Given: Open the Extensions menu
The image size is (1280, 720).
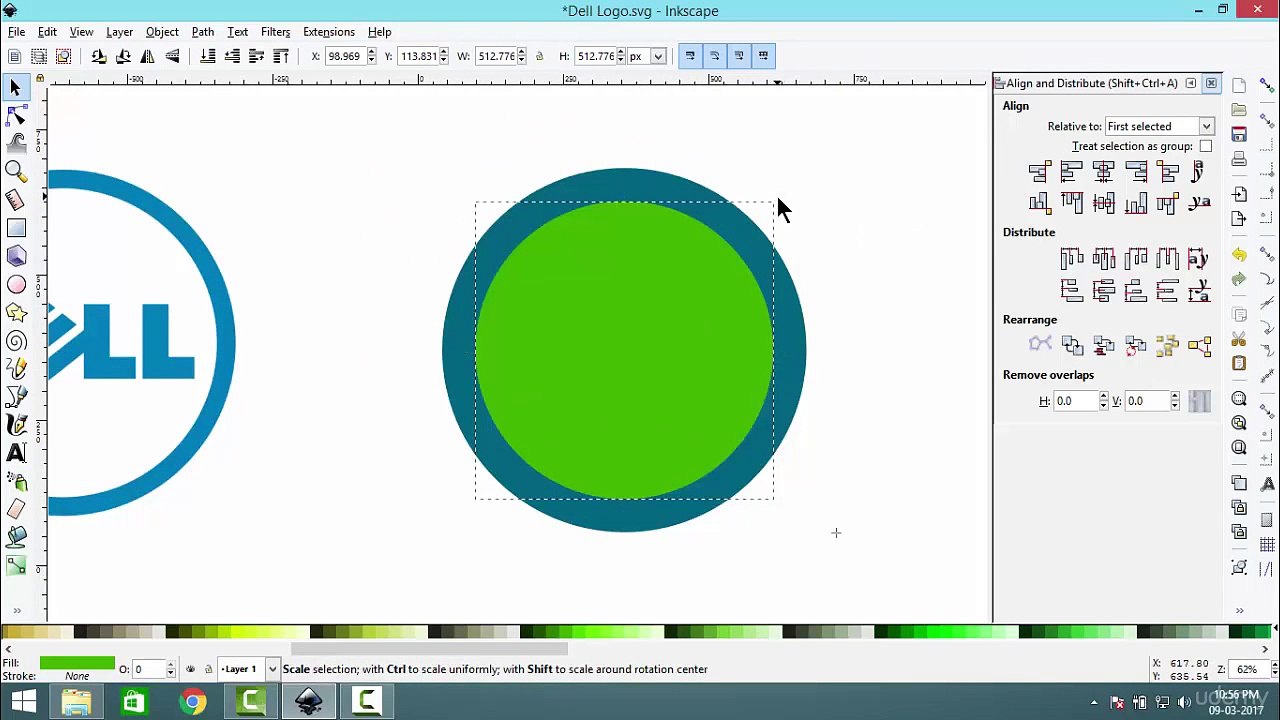Looking at the screenshot, I should click(x=329, y=32).
